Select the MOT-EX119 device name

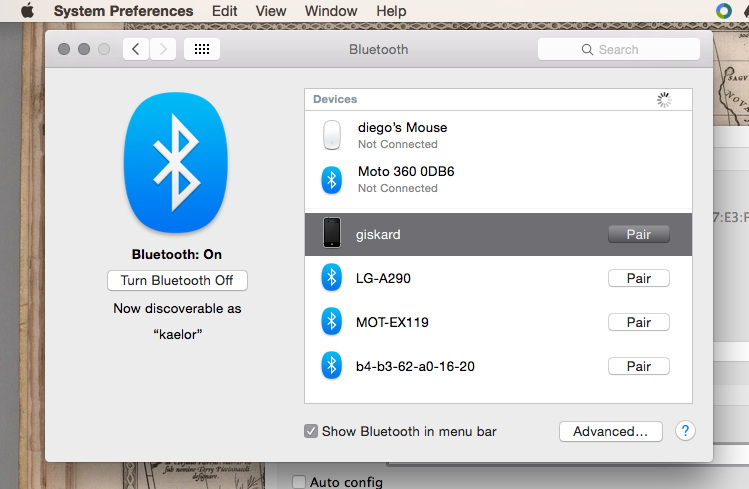click(392, 322)
